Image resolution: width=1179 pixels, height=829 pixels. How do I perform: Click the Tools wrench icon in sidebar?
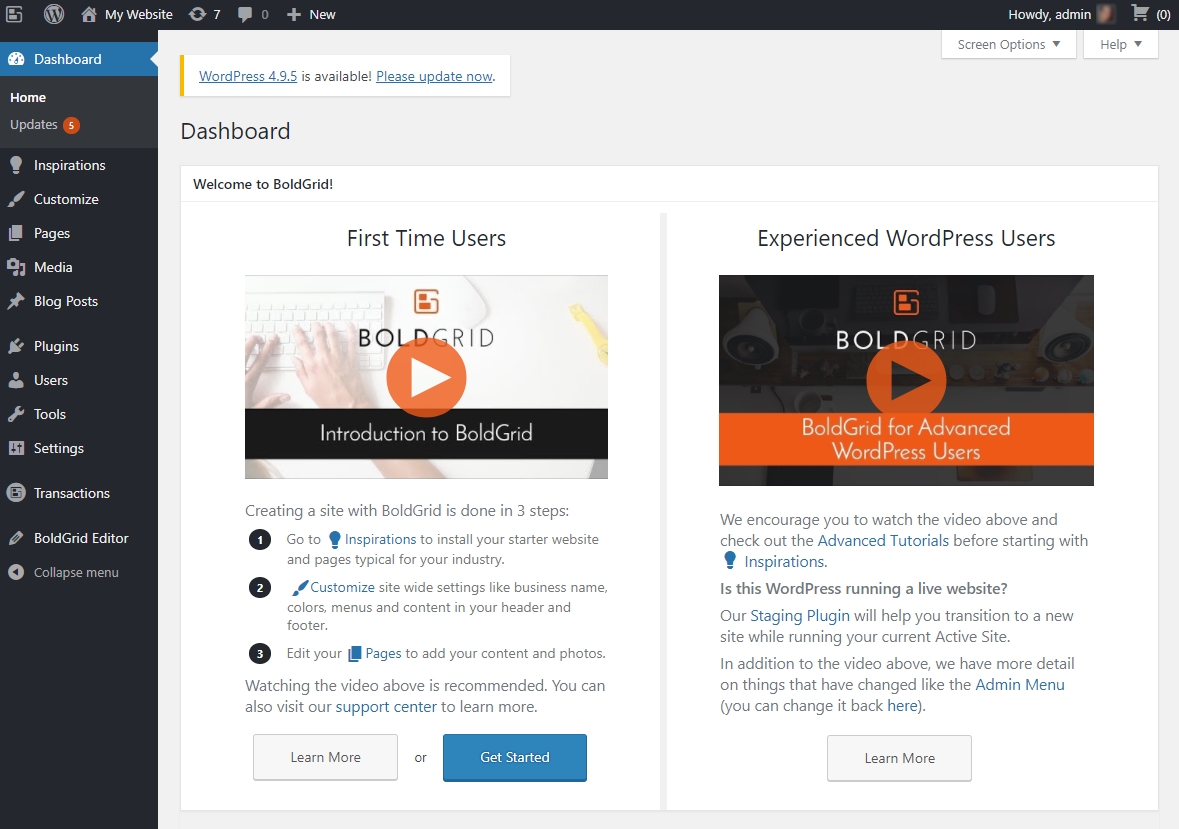click(x=16, y=414)
